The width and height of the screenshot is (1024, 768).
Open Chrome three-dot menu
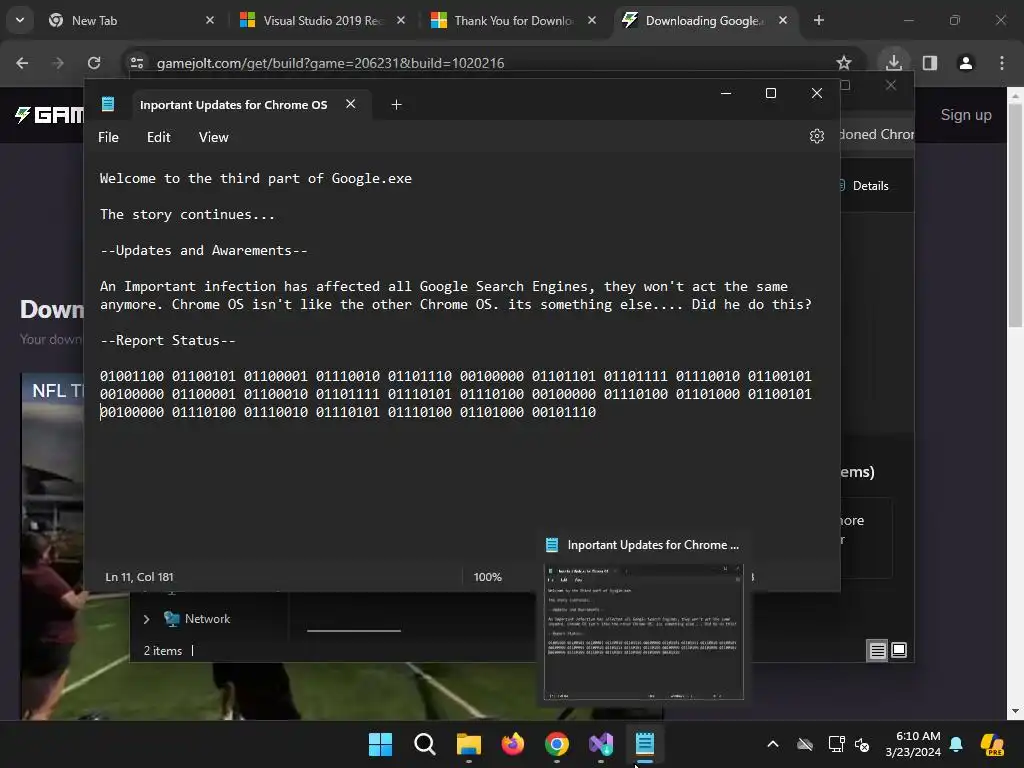(x=1002, y=63)
